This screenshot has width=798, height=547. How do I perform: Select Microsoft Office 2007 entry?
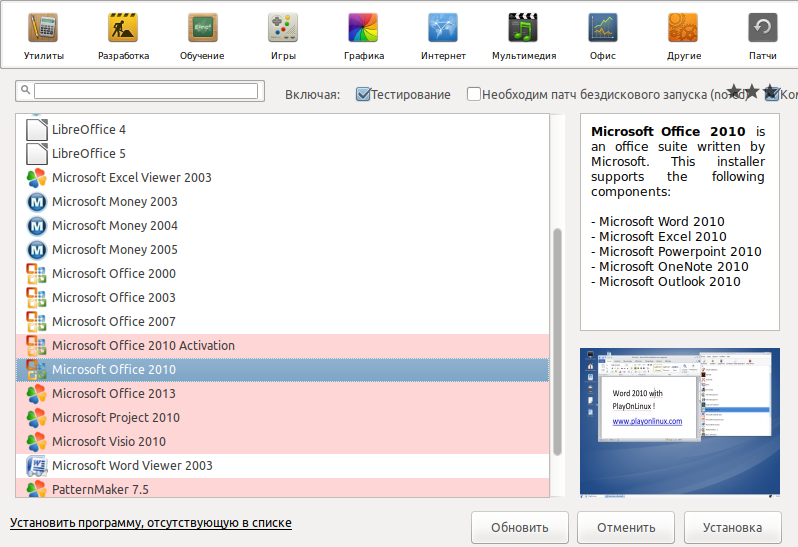point(282,322)
